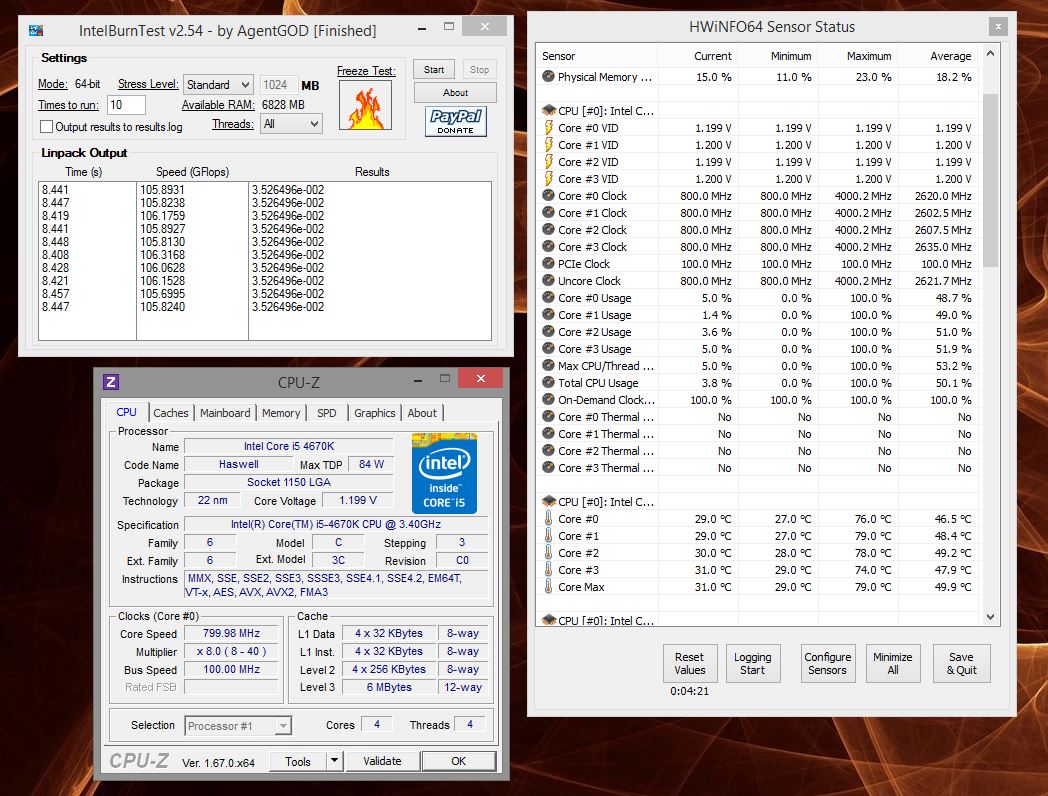Click the '106.3168' speed value in Linpack Output
Screen dimensions: 1048x796
point(162,255)
